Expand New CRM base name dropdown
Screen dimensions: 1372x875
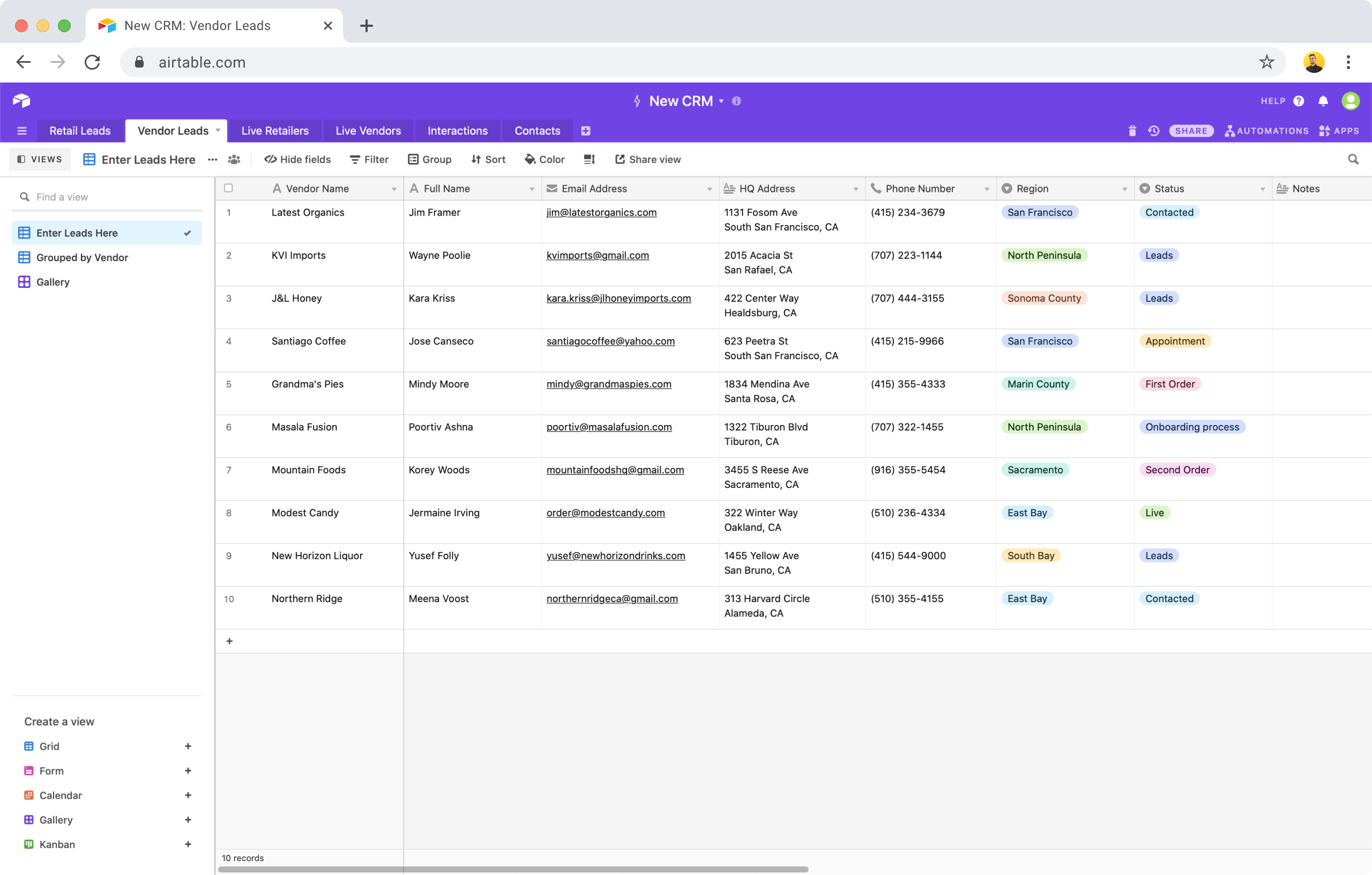pyautogui.click(x=721, y=101)
